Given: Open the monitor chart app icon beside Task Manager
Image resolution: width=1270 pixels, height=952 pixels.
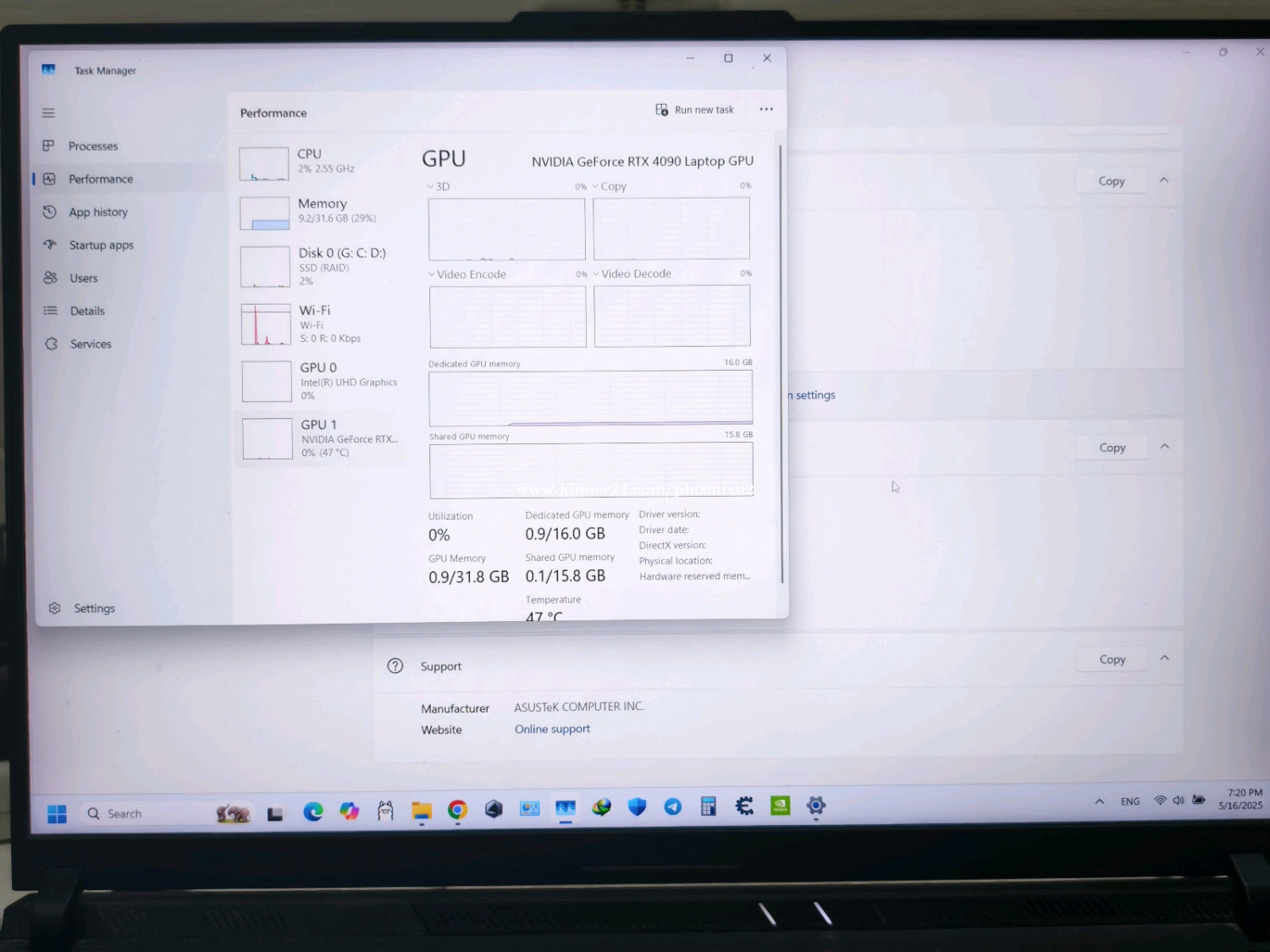Looking at the screenshot, I should click(x=530, y=808).
